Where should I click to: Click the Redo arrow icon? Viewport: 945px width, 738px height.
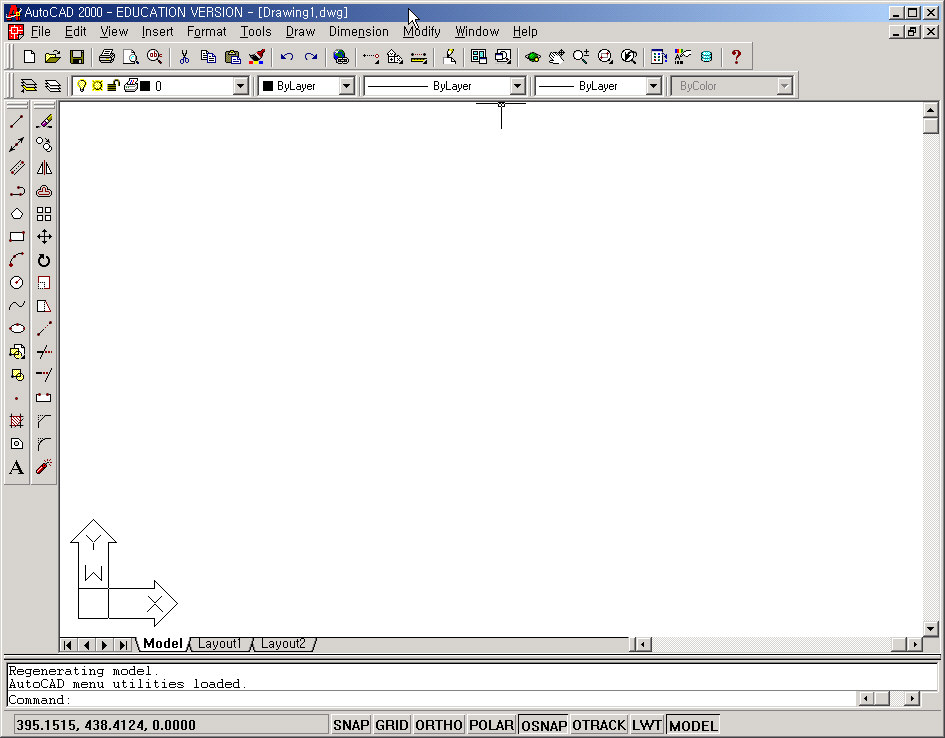(x=311, y=57)
